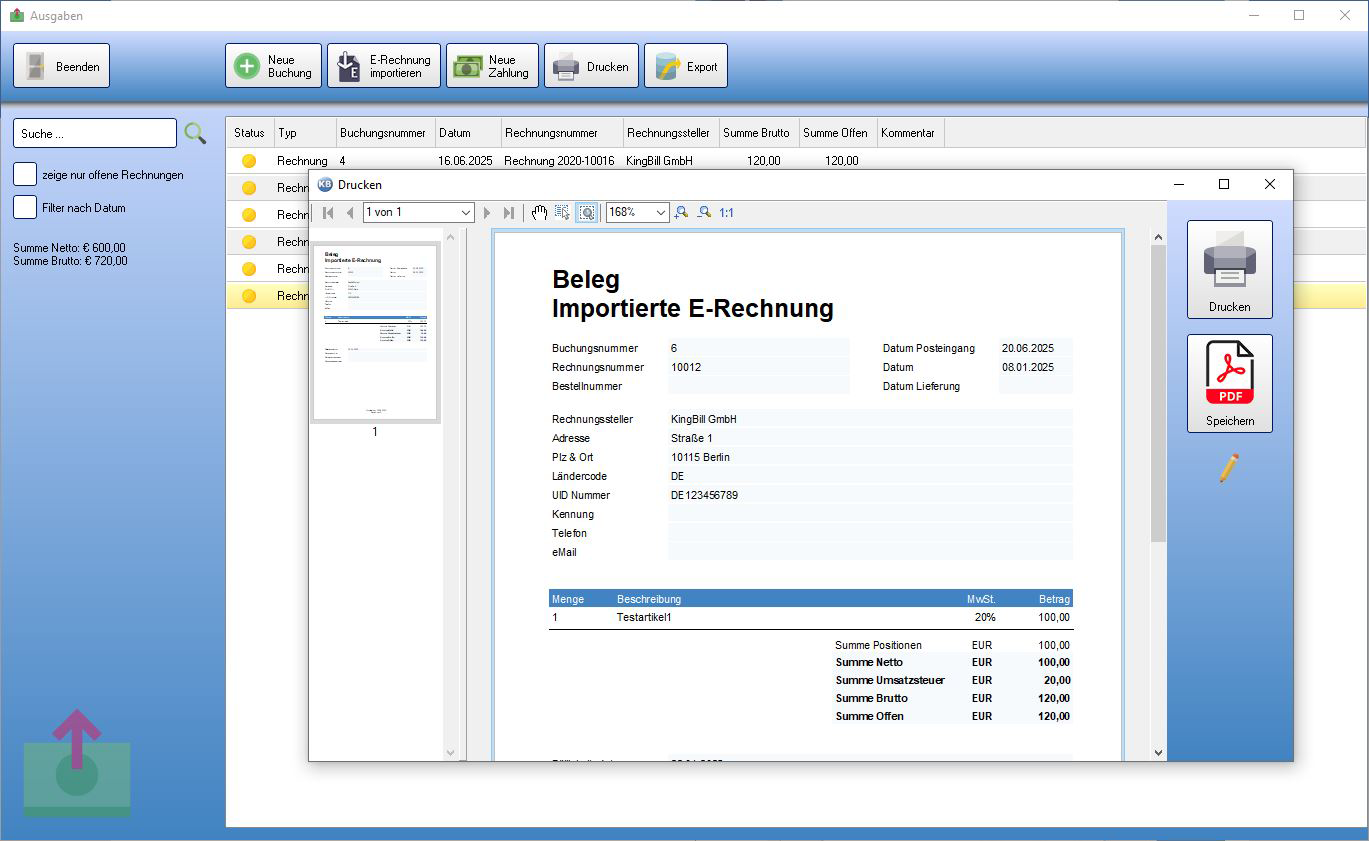Click Drucken in the main toolbar
1369x841 pixels.
(591, 66)
